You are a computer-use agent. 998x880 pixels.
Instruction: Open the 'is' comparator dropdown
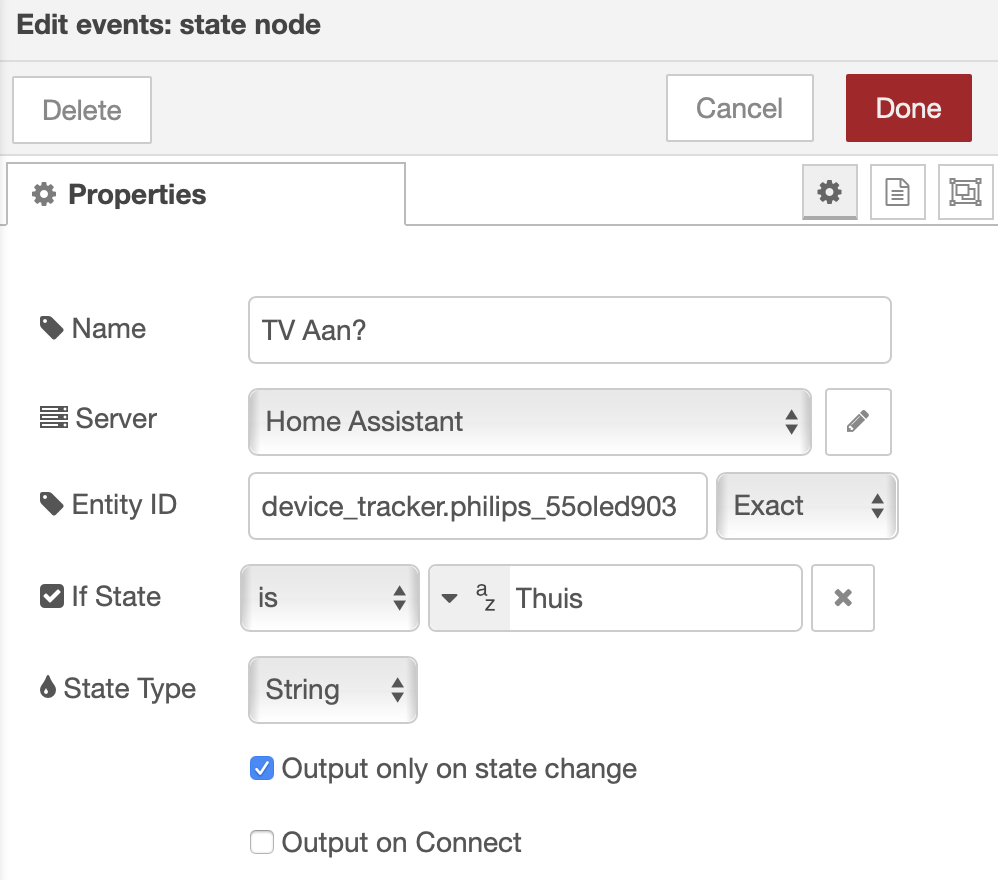(x=329, y=598)
